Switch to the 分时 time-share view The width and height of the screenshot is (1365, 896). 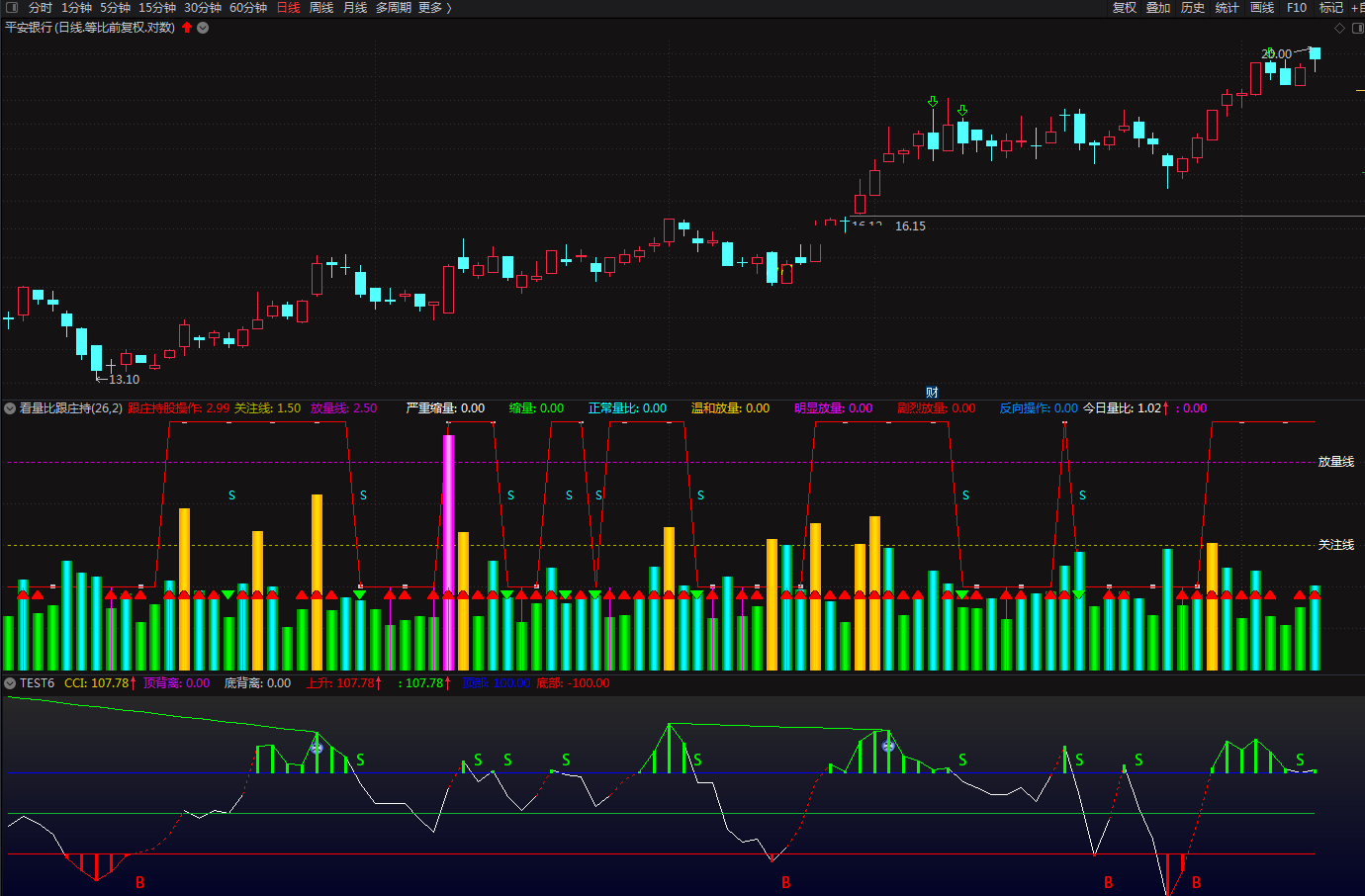coord(41,8)
